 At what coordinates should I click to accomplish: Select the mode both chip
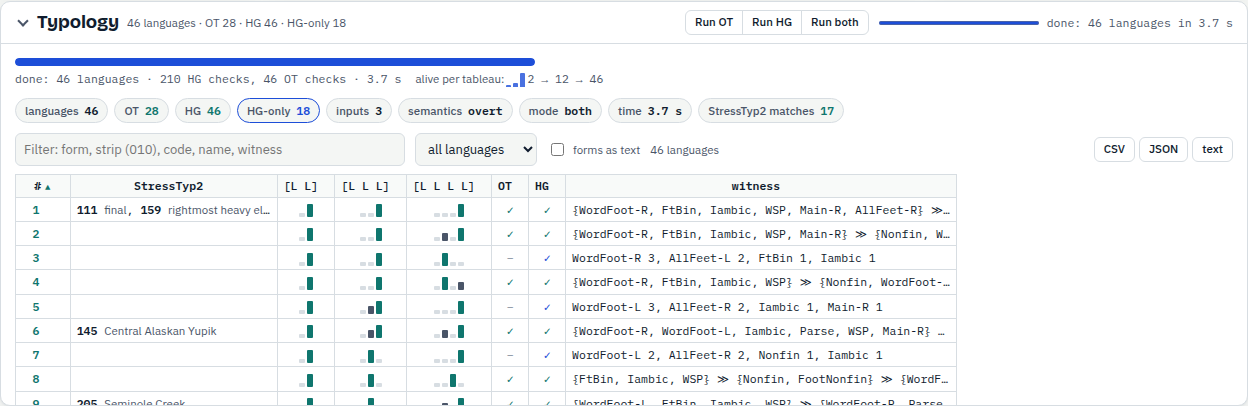[560, 111]
